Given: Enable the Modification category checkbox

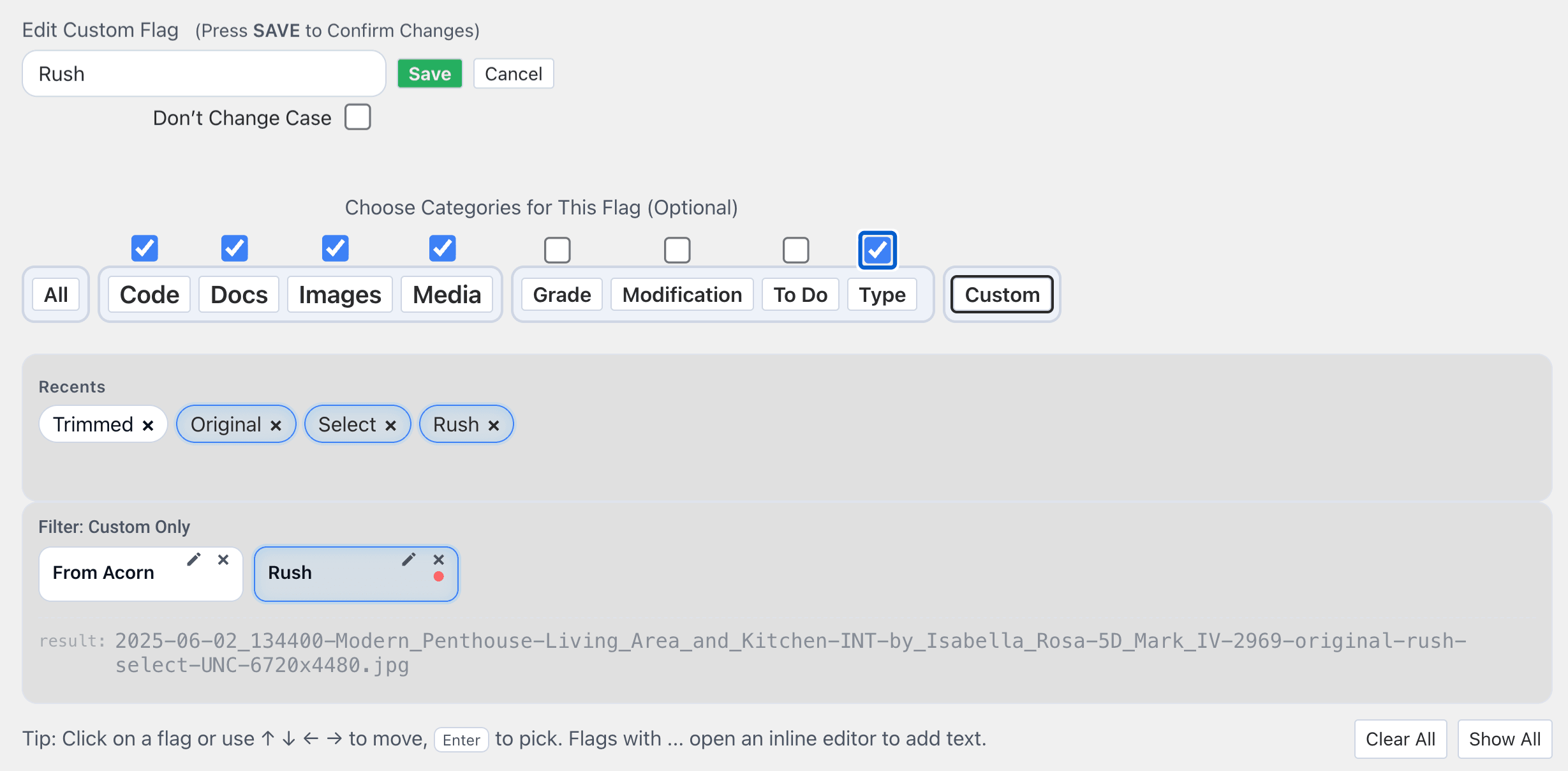Looking at the screenshot, I should (x=677, y=250).
